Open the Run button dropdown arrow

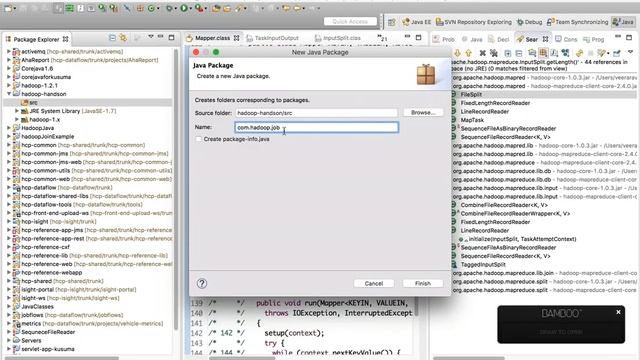click(190, 8)
